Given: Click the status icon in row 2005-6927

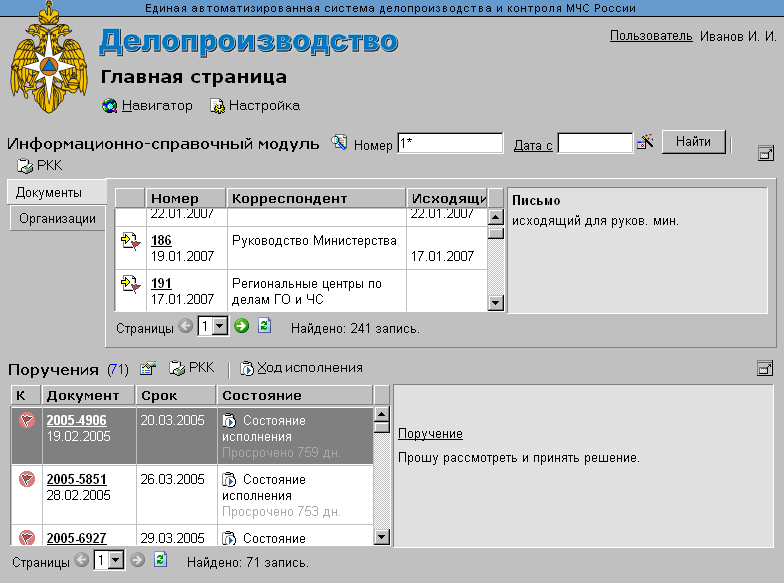Looking at the screenshot, I should pyautogui.click(x=229, y=538).
